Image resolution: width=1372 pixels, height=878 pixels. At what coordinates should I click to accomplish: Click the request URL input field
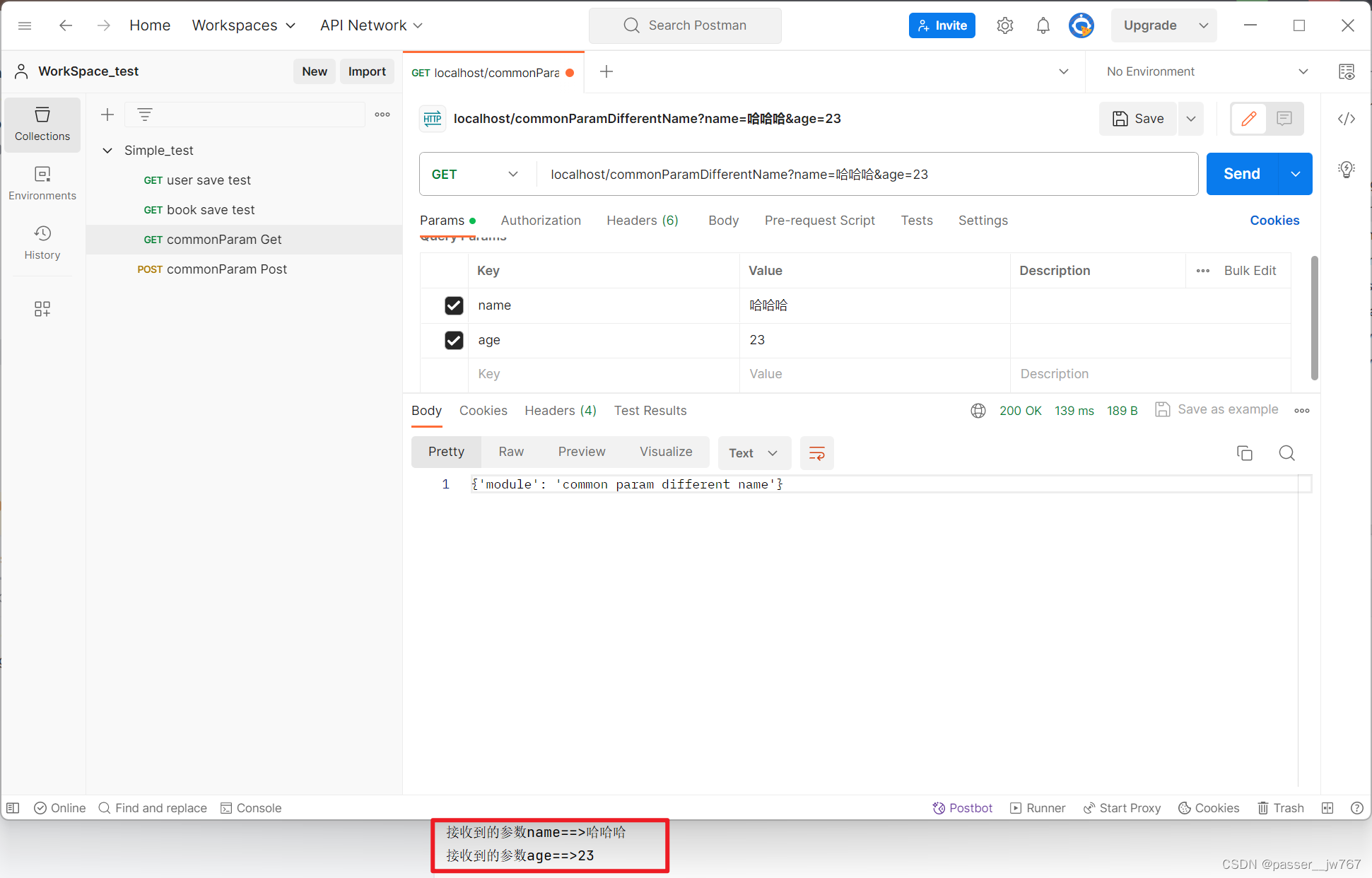pyautogui.click(x=867, y=174)
